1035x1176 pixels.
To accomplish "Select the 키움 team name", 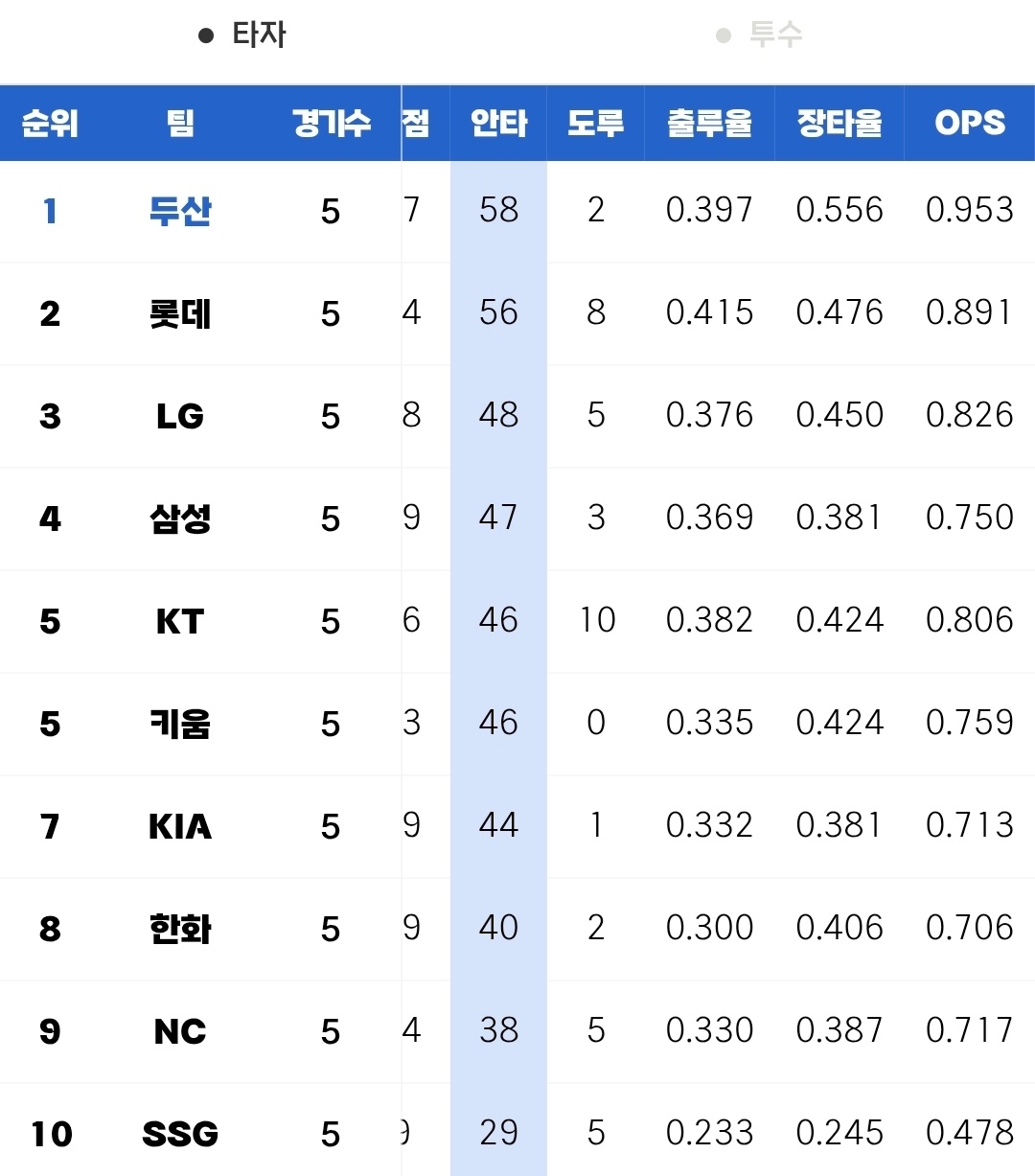I will [x=180, y=724].
